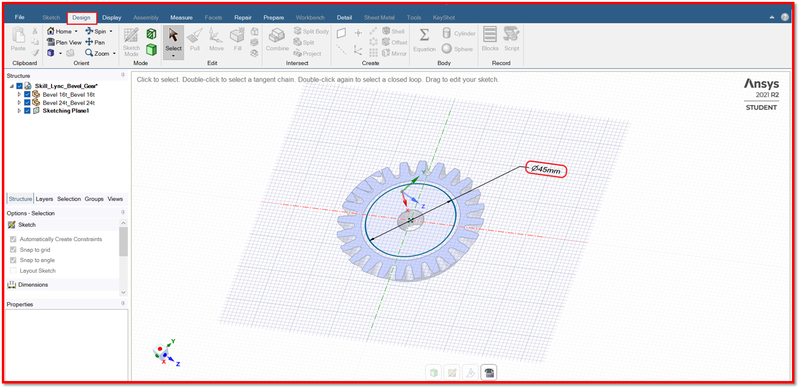Click the Dimensions section icon

pos(11,285)
